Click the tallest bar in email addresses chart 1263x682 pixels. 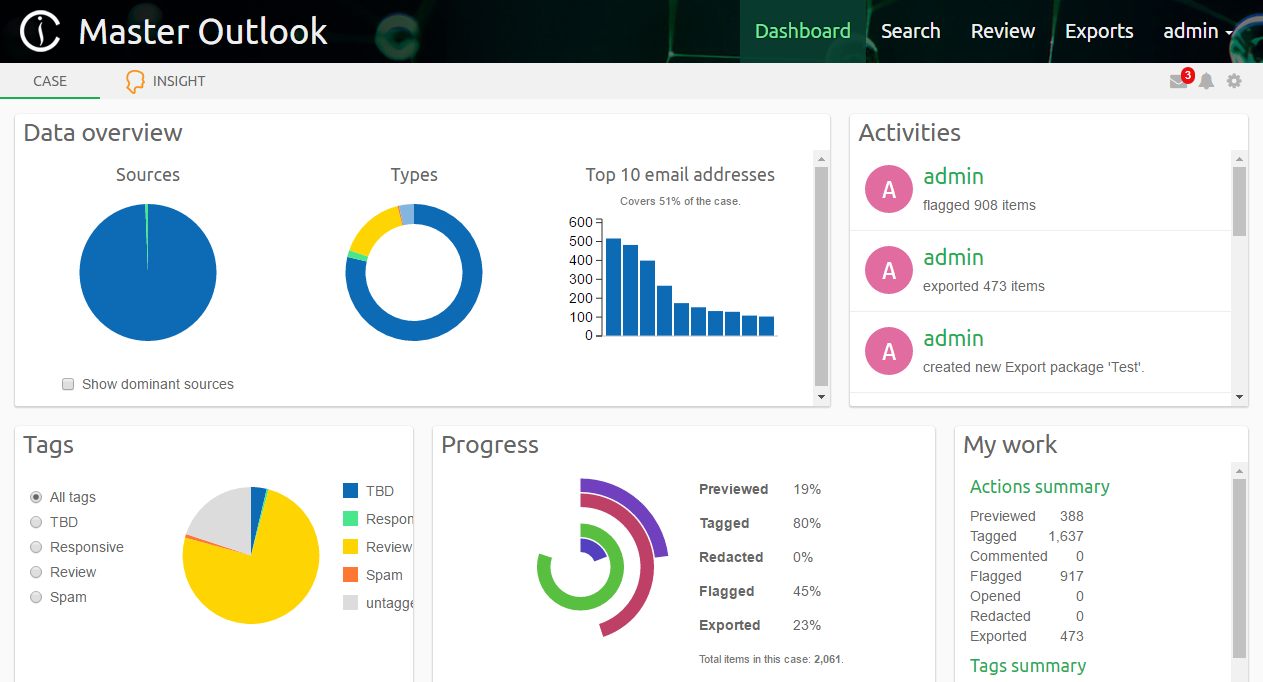[614, 287]
